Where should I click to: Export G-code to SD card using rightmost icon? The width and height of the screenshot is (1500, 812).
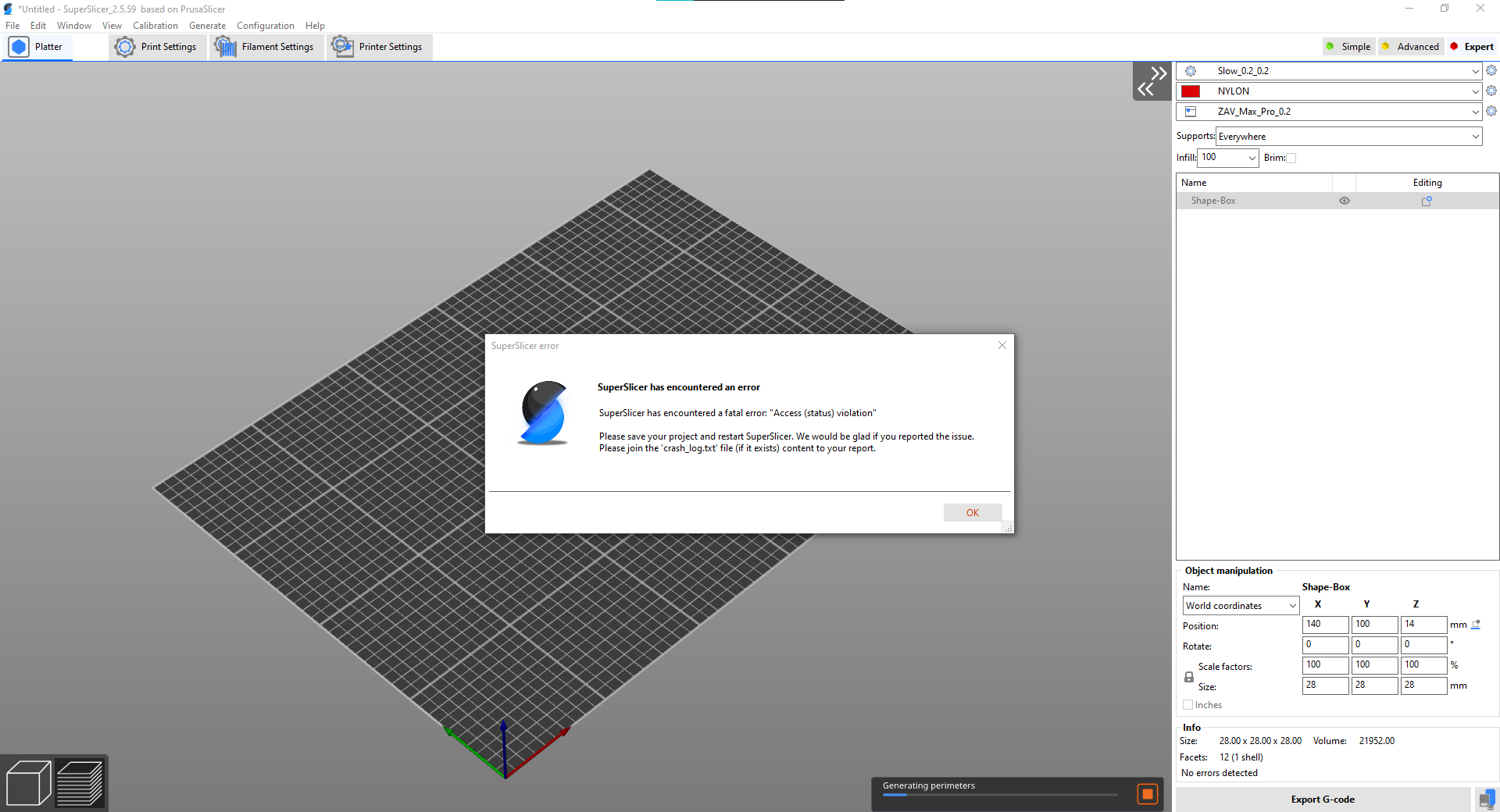pos(1486,799)
